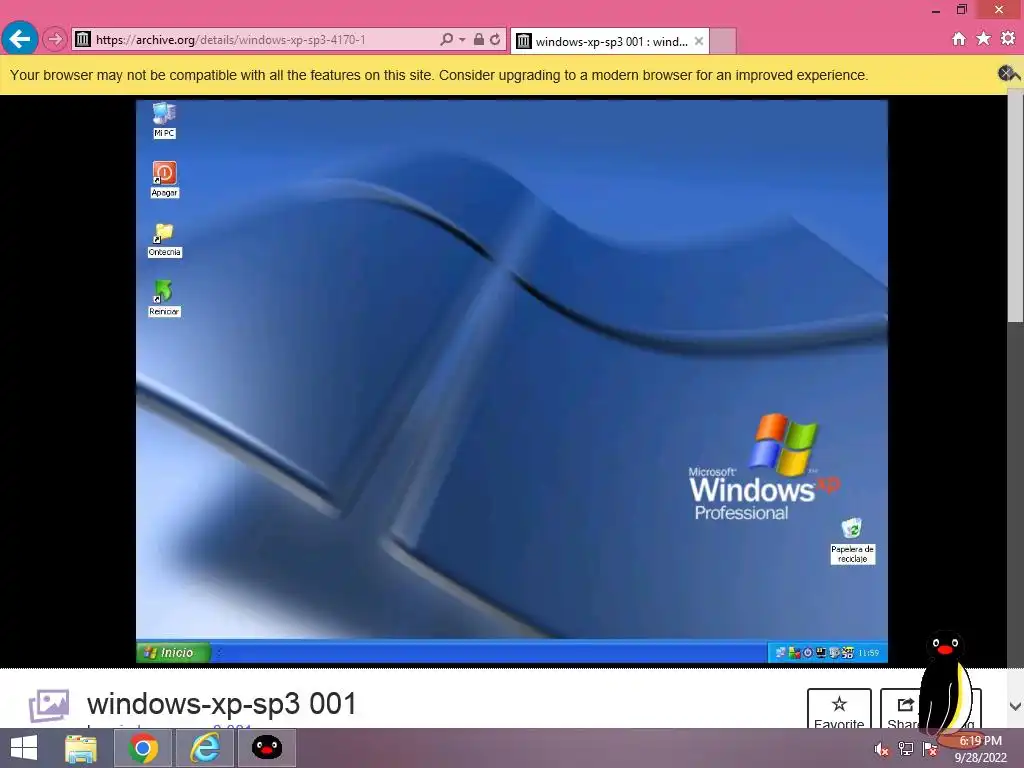Open the address bar search dropdown arrow
1024x768 pixels.
point(462,39)
